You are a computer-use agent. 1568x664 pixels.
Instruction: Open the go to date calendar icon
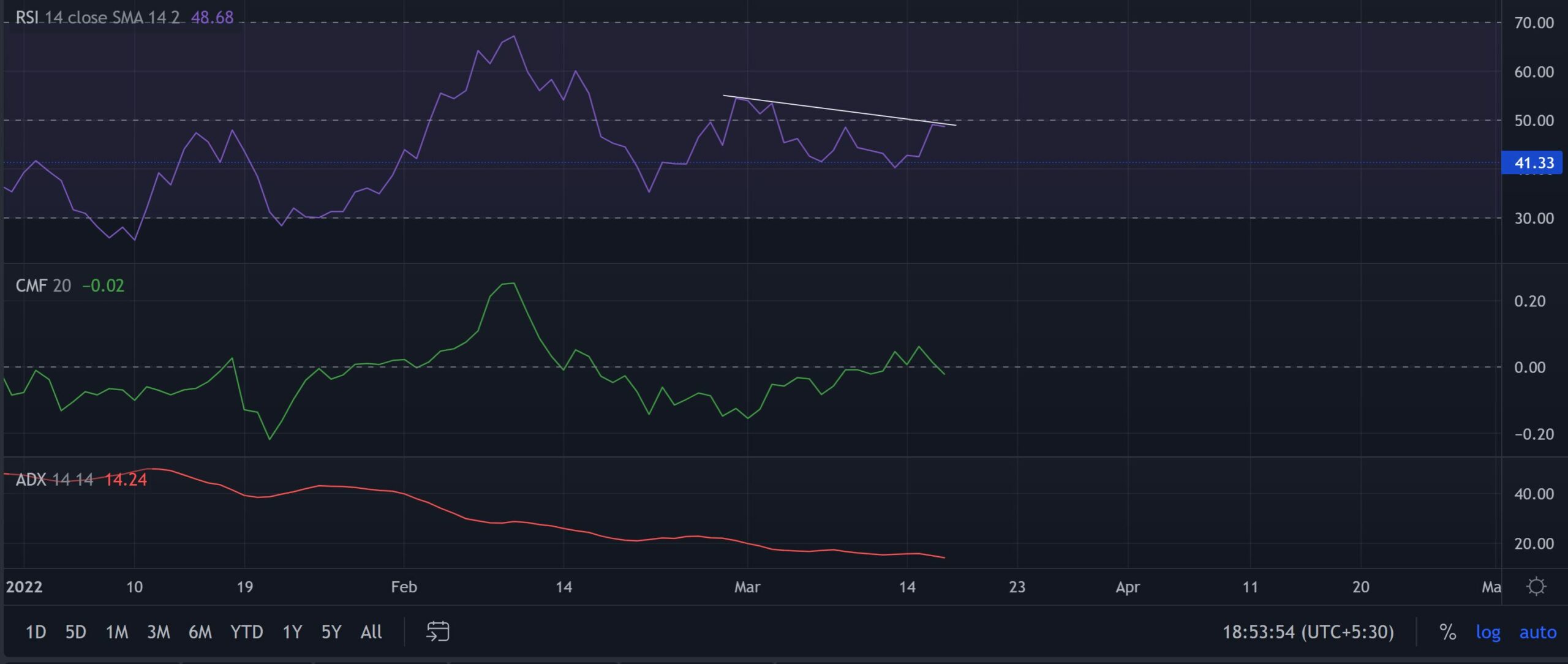click(x=437, y=631)
